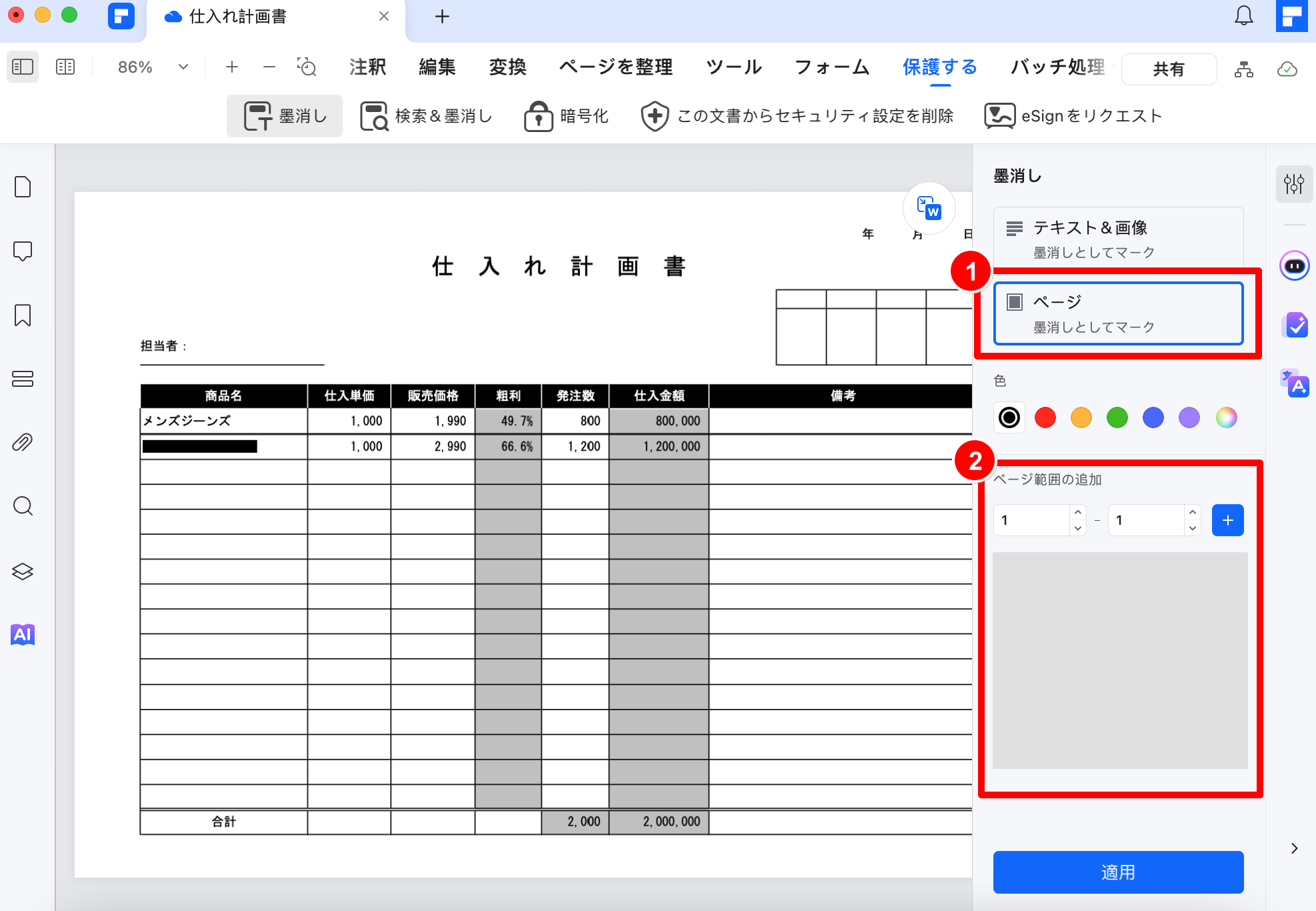Open the comments sidebar icon
The height and width of the screenshot is (911, 1316).
coord(23,251)
